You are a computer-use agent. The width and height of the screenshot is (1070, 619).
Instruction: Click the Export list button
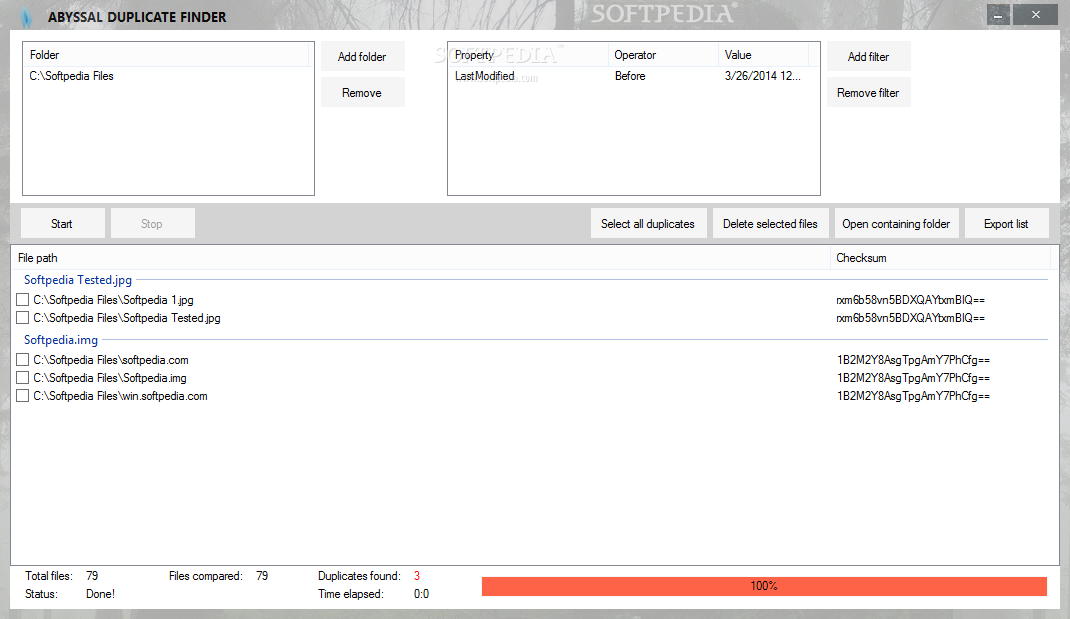[1007, 224]
